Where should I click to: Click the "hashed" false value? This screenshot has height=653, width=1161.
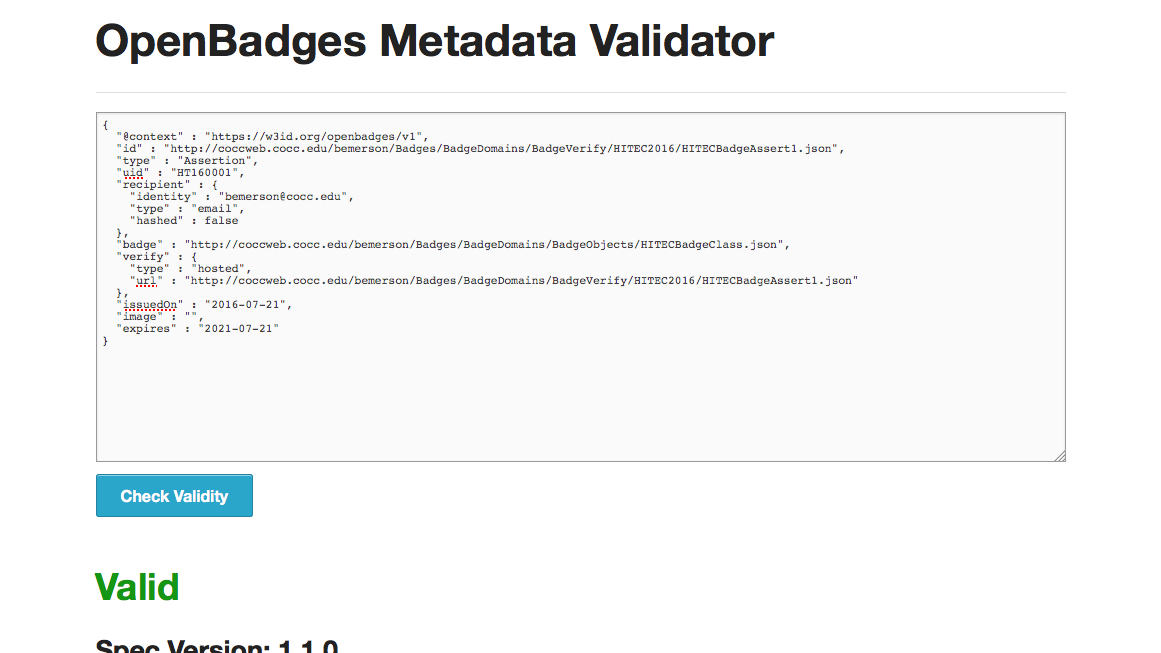[x=221, y=220]
